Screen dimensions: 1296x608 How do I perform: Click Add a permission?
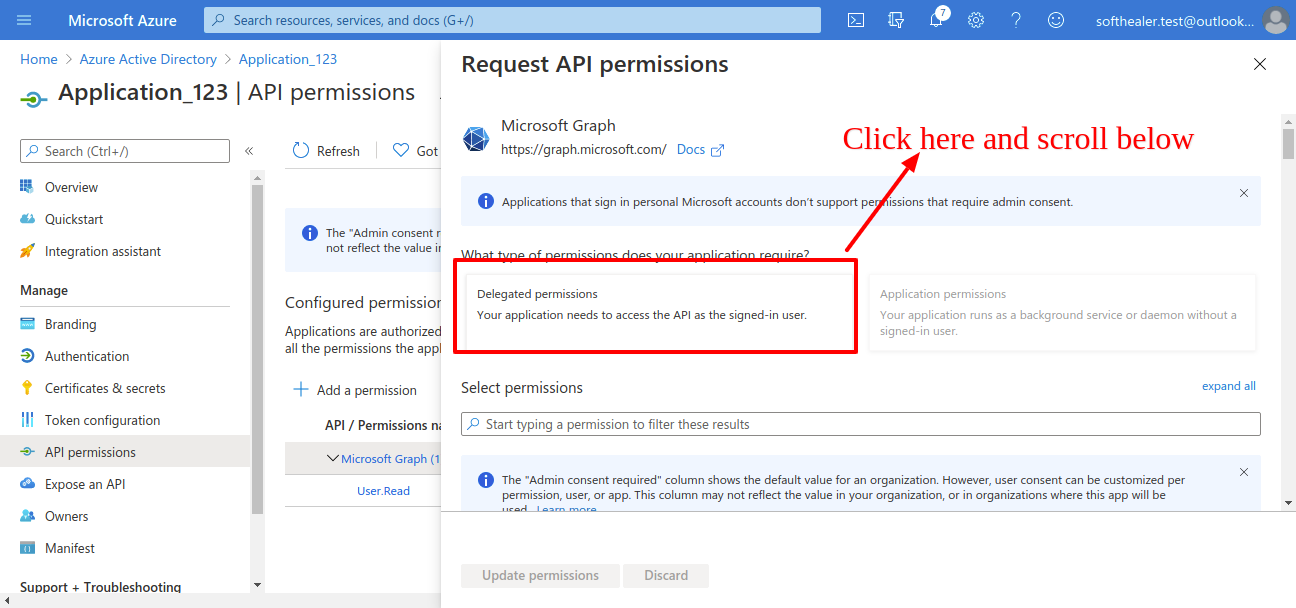point(355,390)
